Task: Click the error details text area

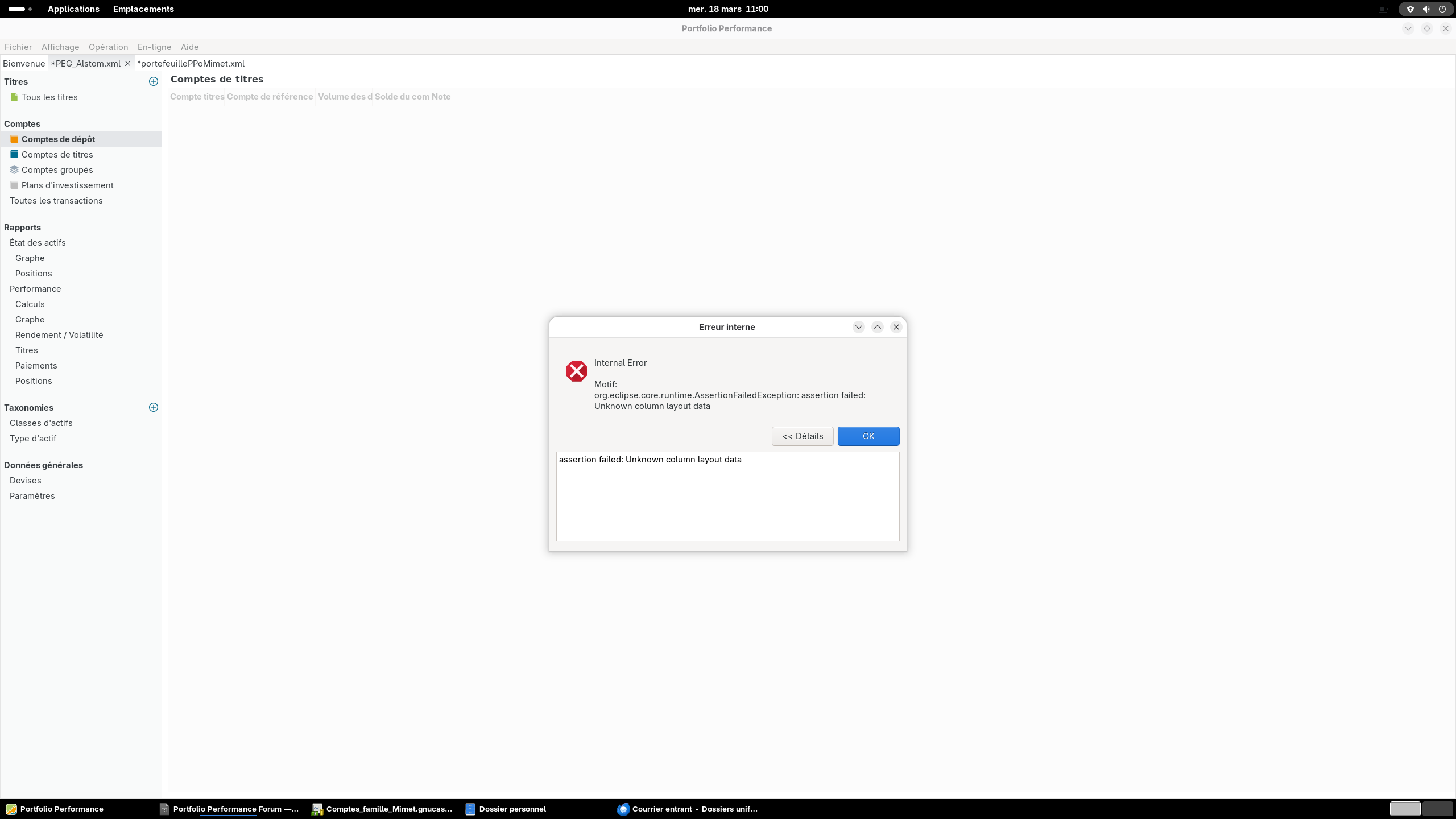Action: click(x=727, y=496)
